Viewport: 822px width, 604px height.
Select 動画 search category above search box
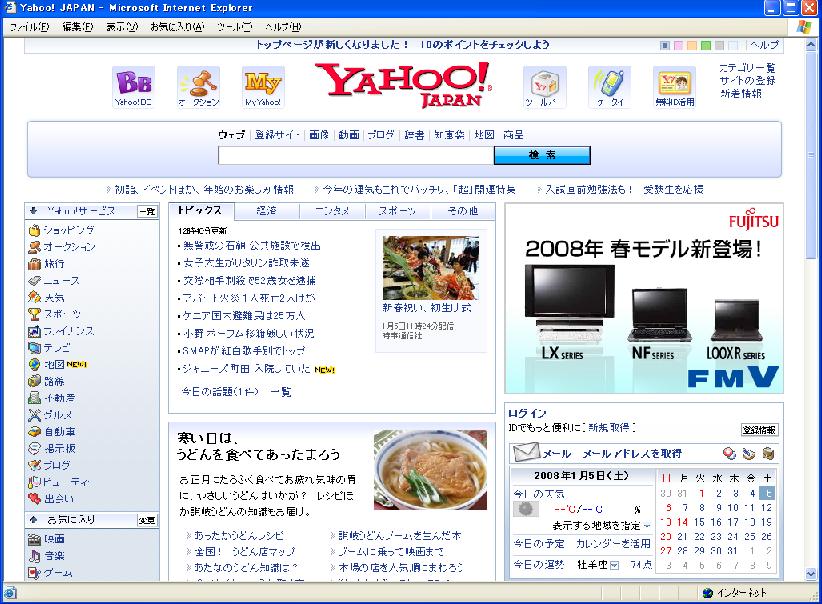(349, 135)
